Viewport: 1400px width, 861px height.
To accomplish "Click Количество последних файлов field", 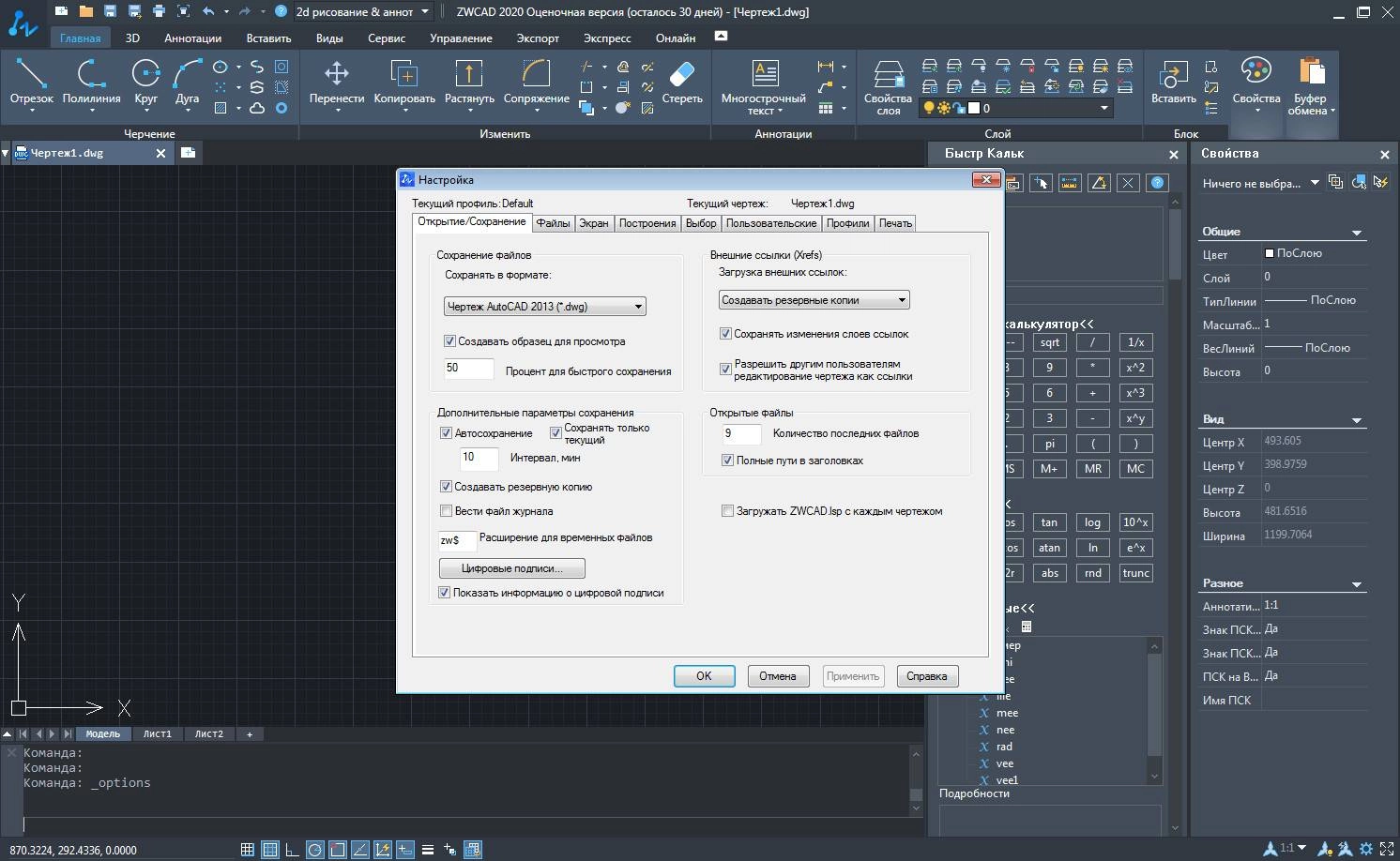I will (x=741, y=434).
